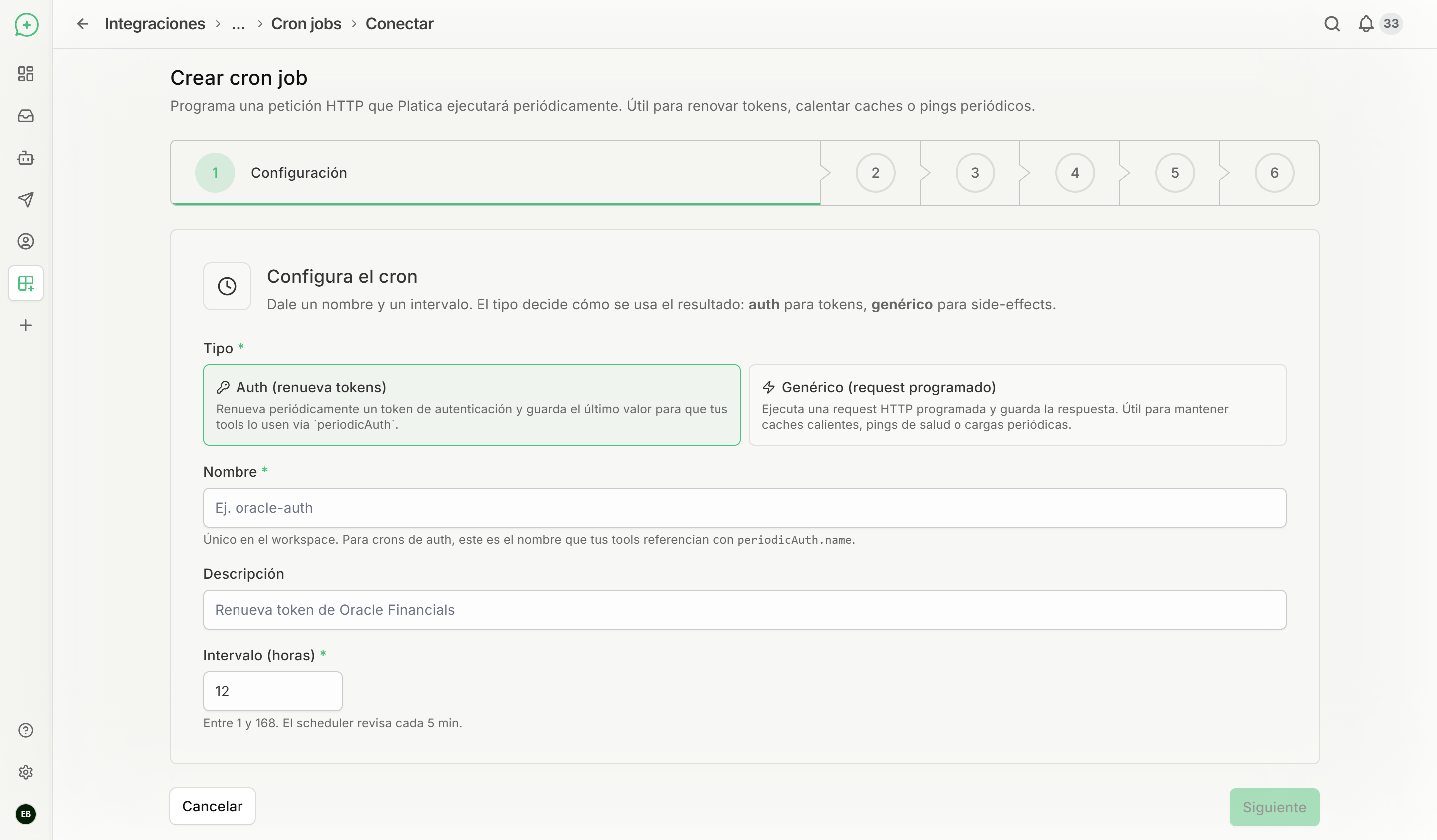The width and height of the screenshot is (1437, 840).
Task: Go to Cron jobs breadcrumb
Action: coord(306,24)
